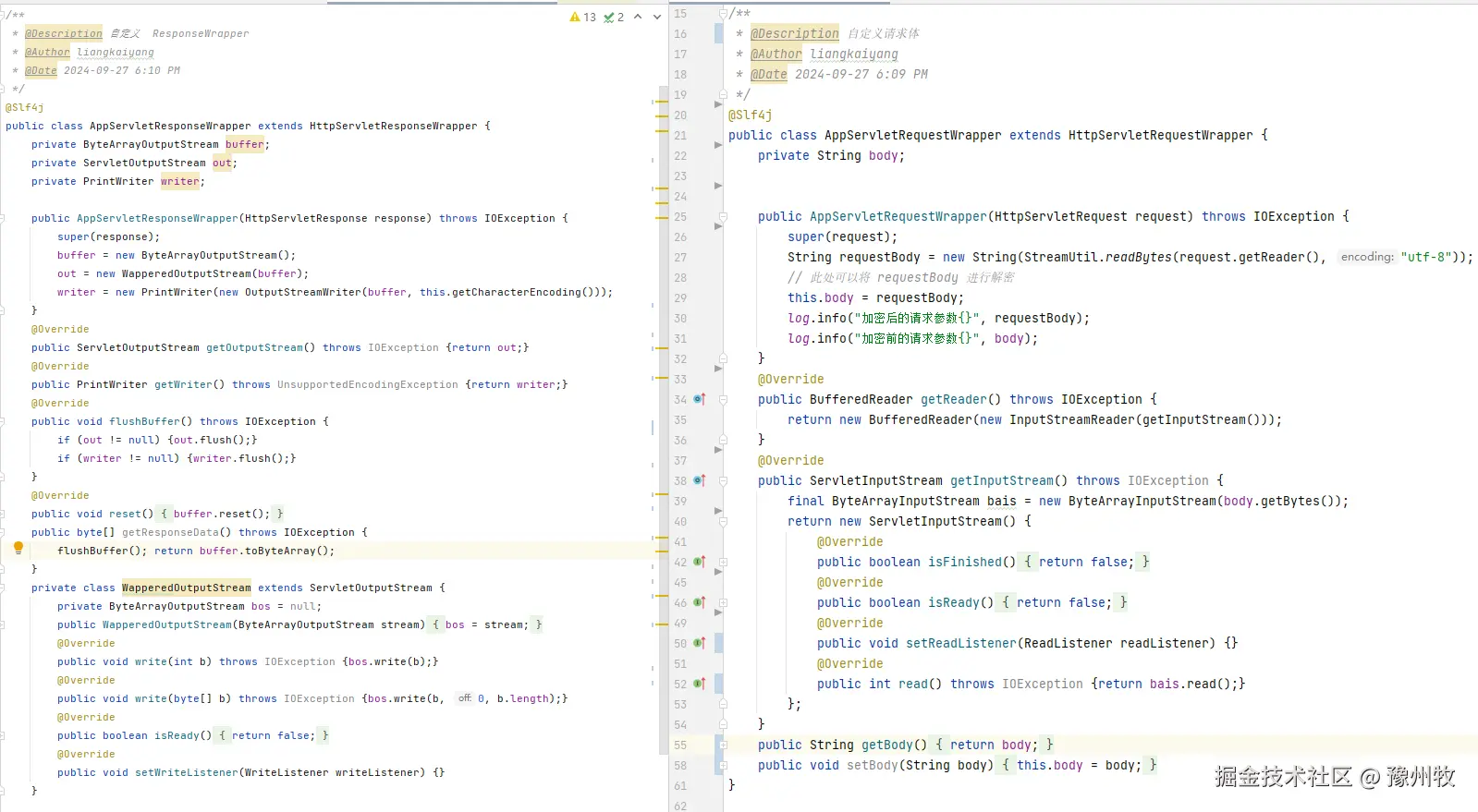Click the yellow light bulb quick-fix icon

click(x=18, y=548)
